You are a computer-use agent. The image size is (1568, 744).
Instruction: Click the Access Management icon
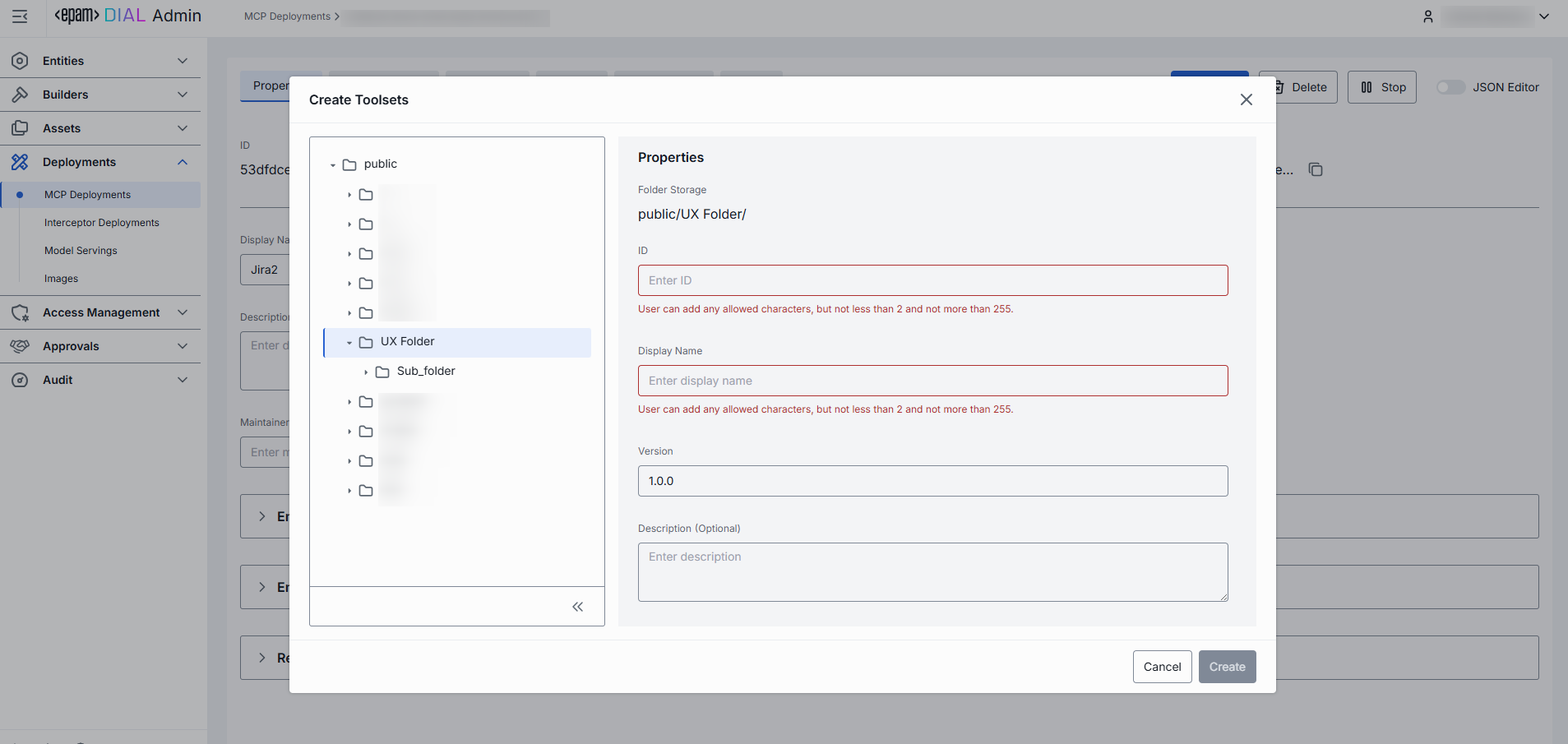click(x=20, y=312)
